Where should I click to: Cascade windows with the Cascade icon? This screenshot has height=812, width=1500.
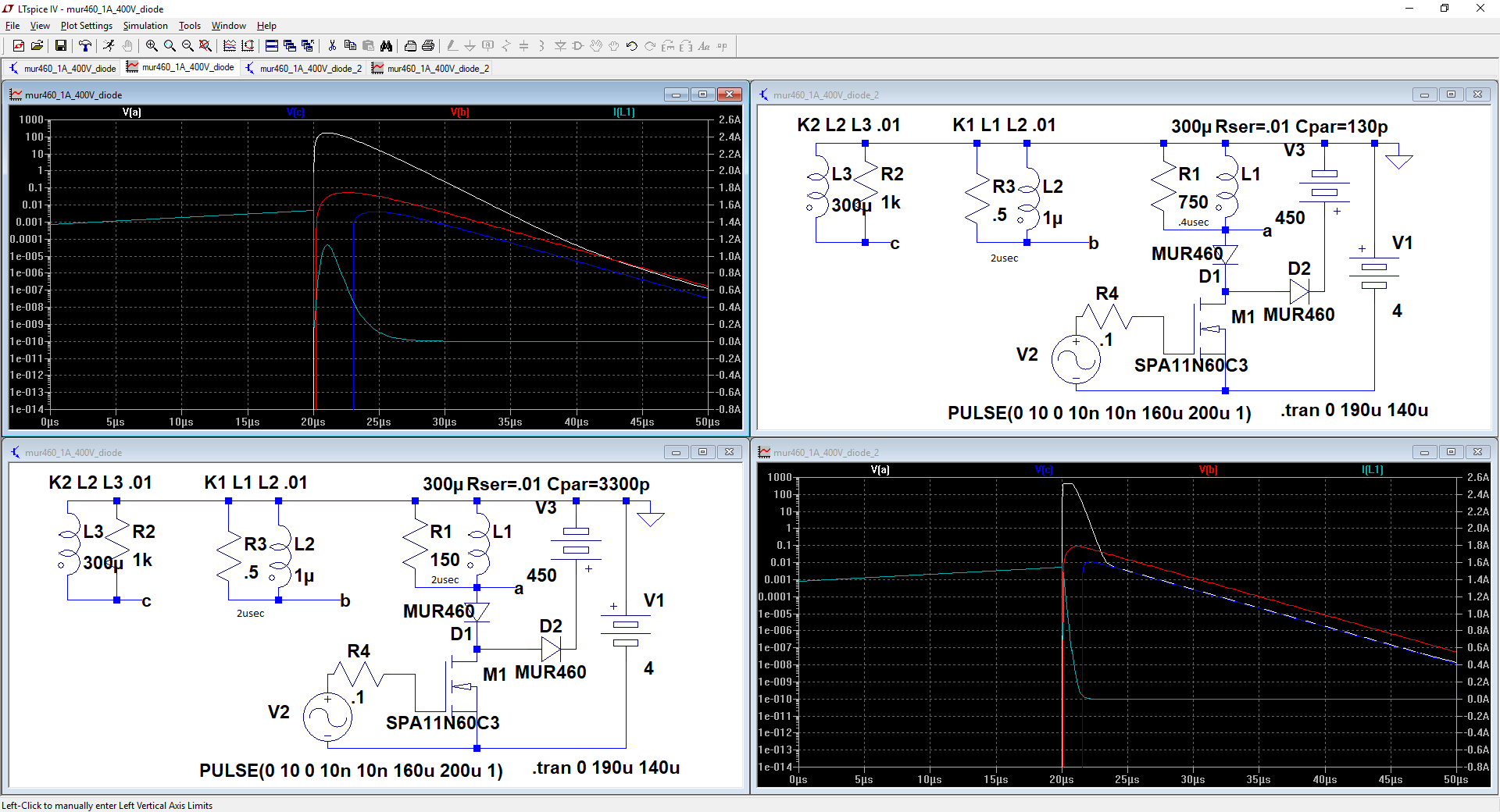pyautogui.click(x=290, y=46)
